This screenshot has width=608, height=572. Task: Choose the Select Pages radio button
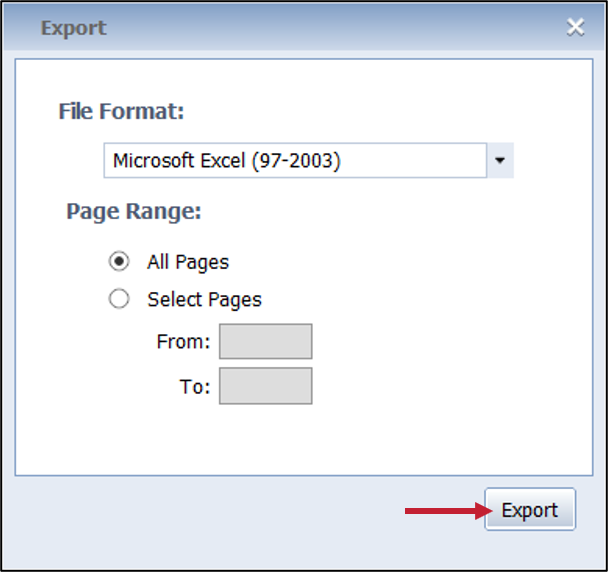click(x=119, y=299)
